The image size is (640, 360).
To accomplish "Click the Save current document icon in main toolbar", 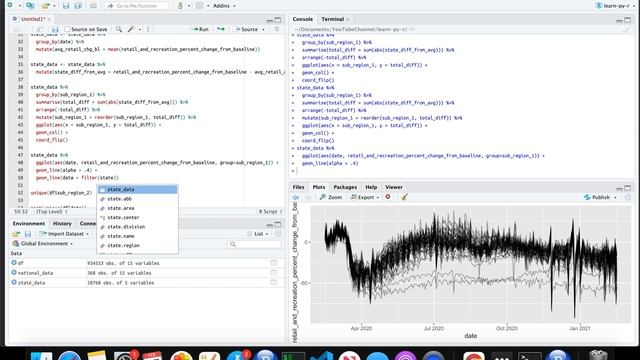I will coord(66,6).
